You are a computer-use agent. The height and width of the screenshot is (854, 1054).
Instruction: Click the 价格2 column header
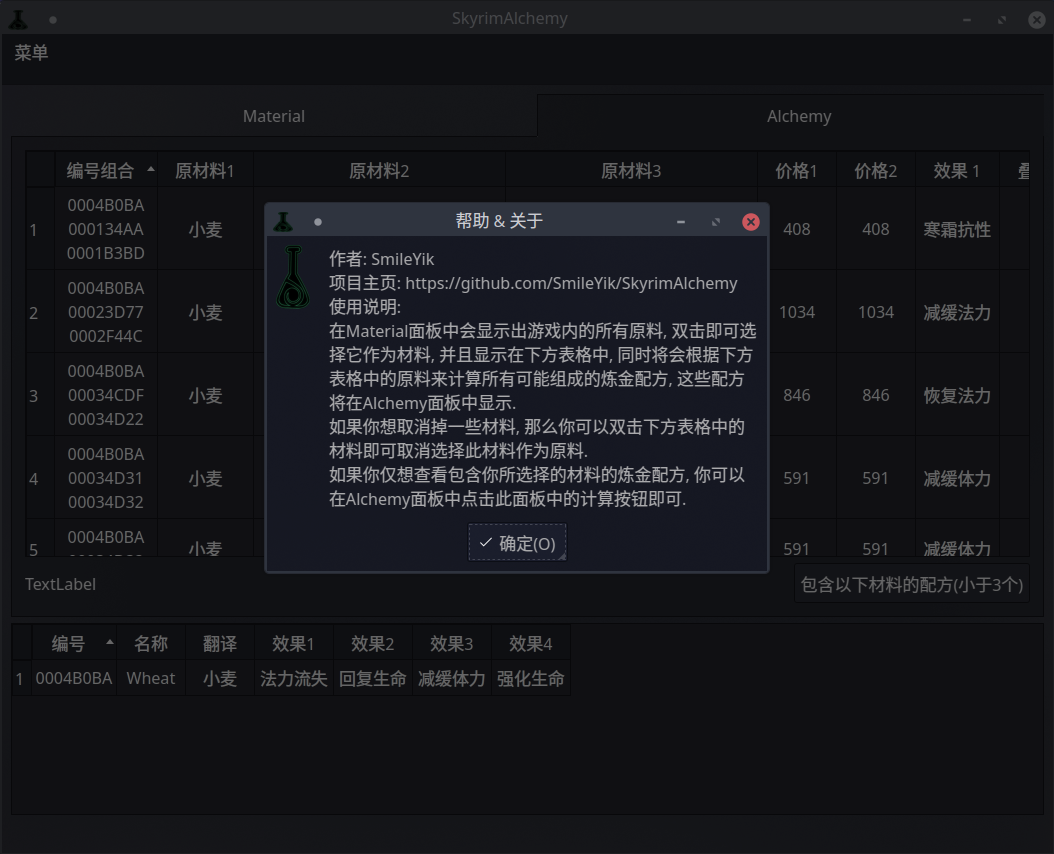875,170
